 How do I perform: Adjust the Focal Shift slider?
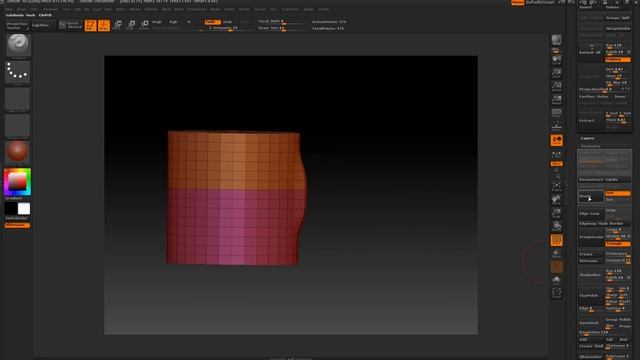[x=282, y=22]
